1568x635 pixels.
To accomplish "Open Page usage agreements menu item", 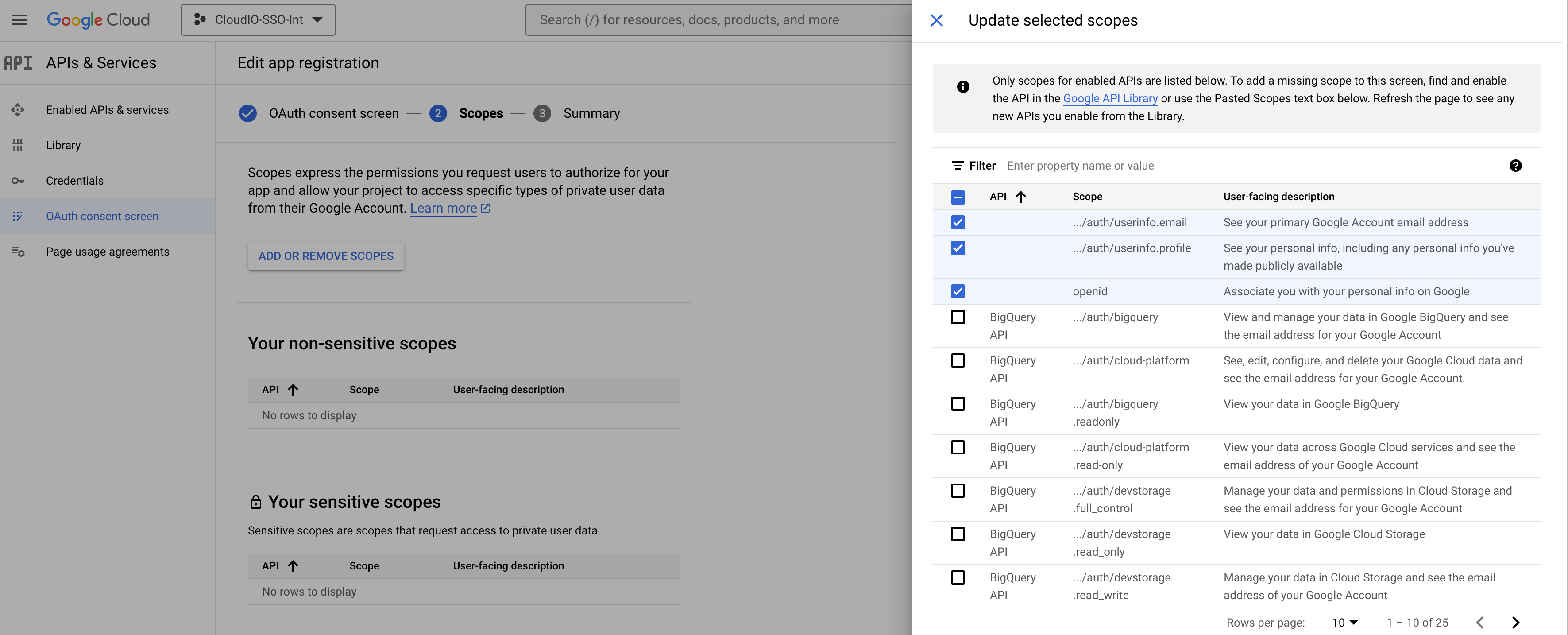I will pyautogui.click(x=107, y=252).
